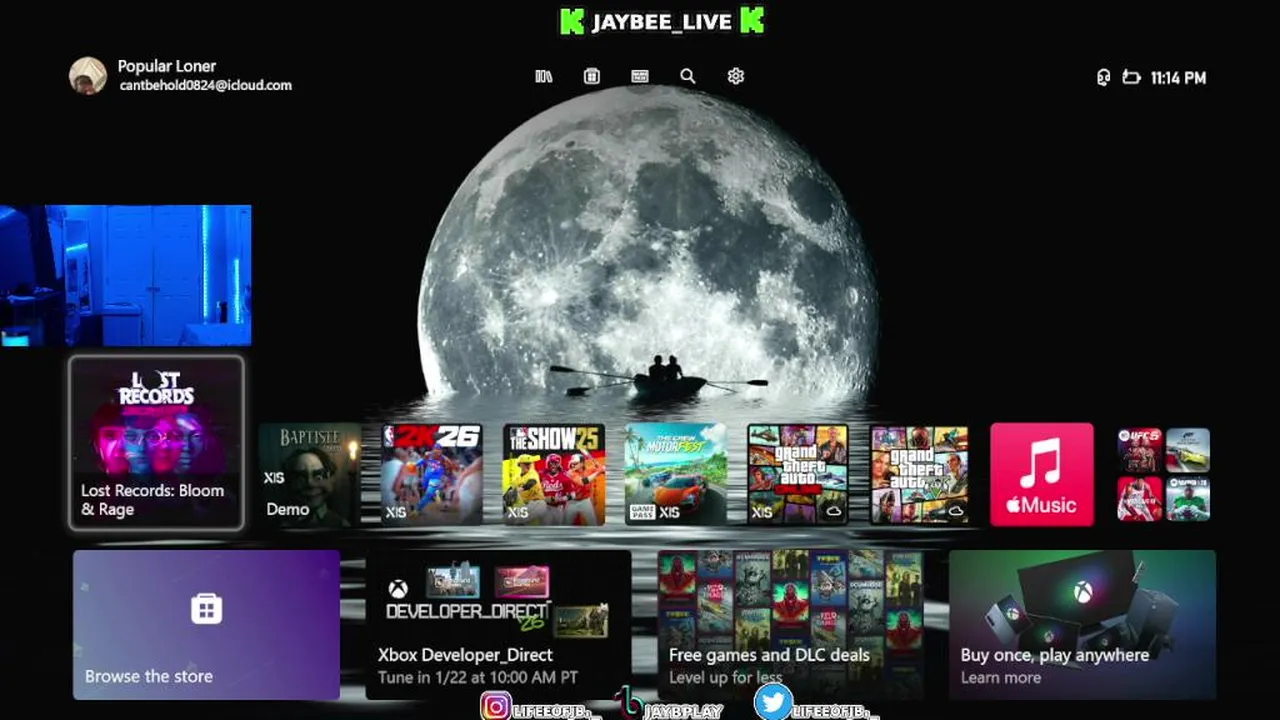The image size is (1280, 720).
Task: Open the Microsoft Store icon in top bar
Action: coord(592,76)
